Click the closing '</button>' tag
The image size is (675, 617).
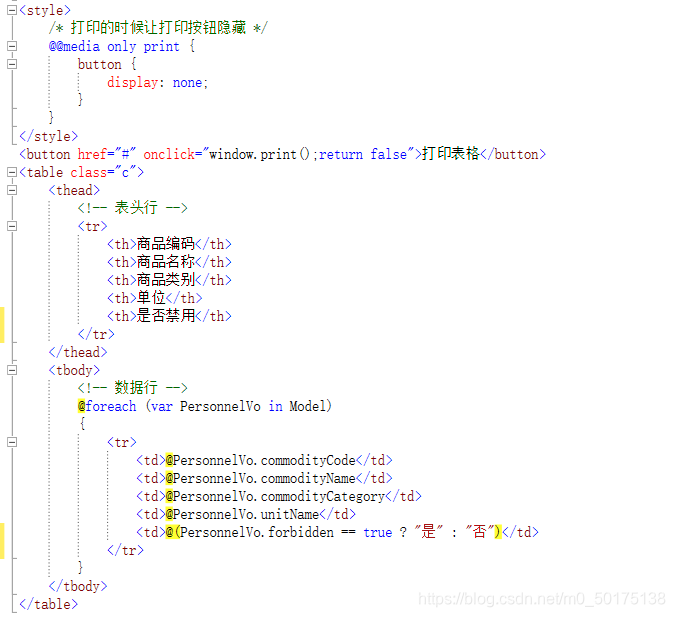(x=513, y=154)
